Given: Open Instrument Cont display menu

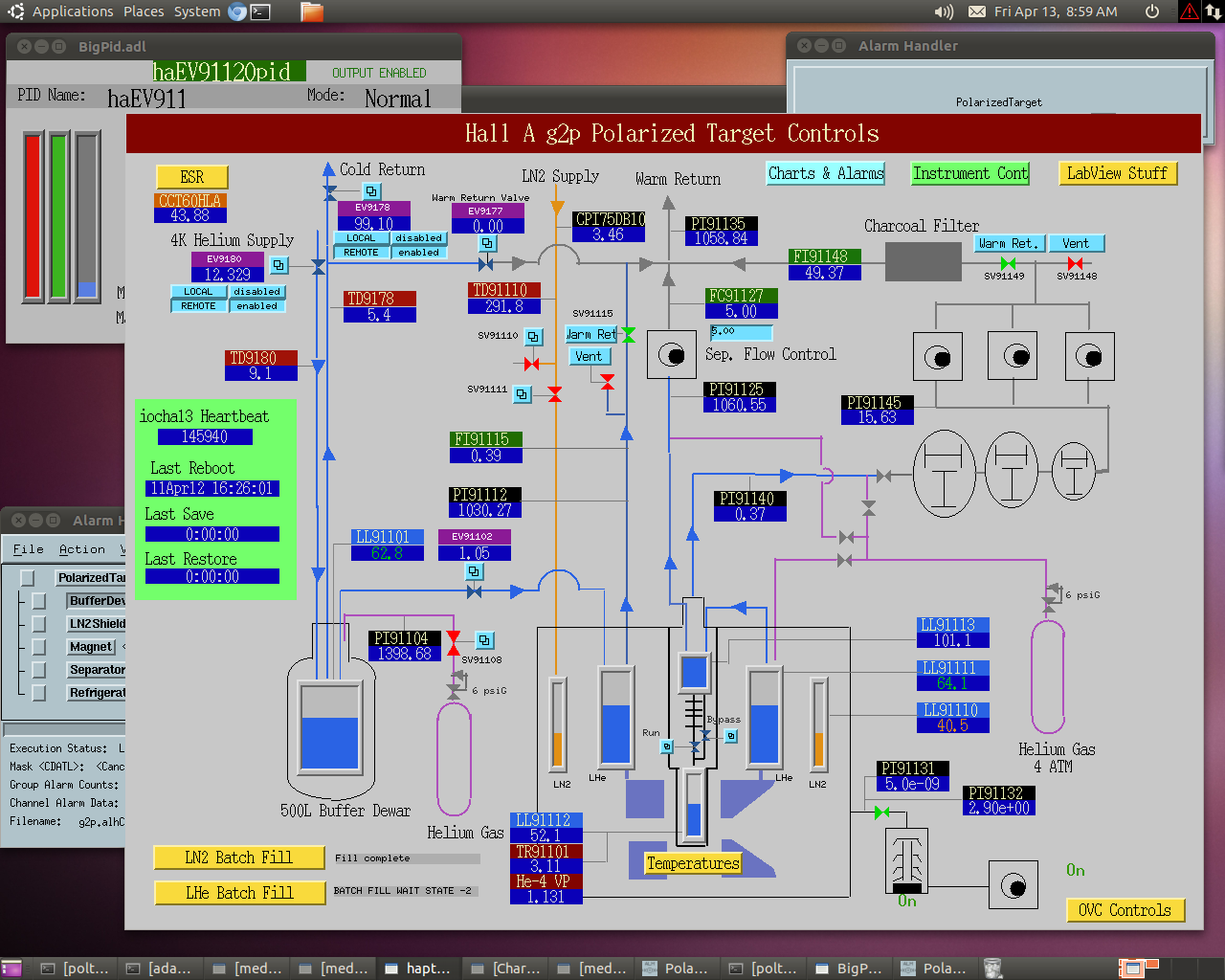Looking at the screenshot, I should 970,173.
